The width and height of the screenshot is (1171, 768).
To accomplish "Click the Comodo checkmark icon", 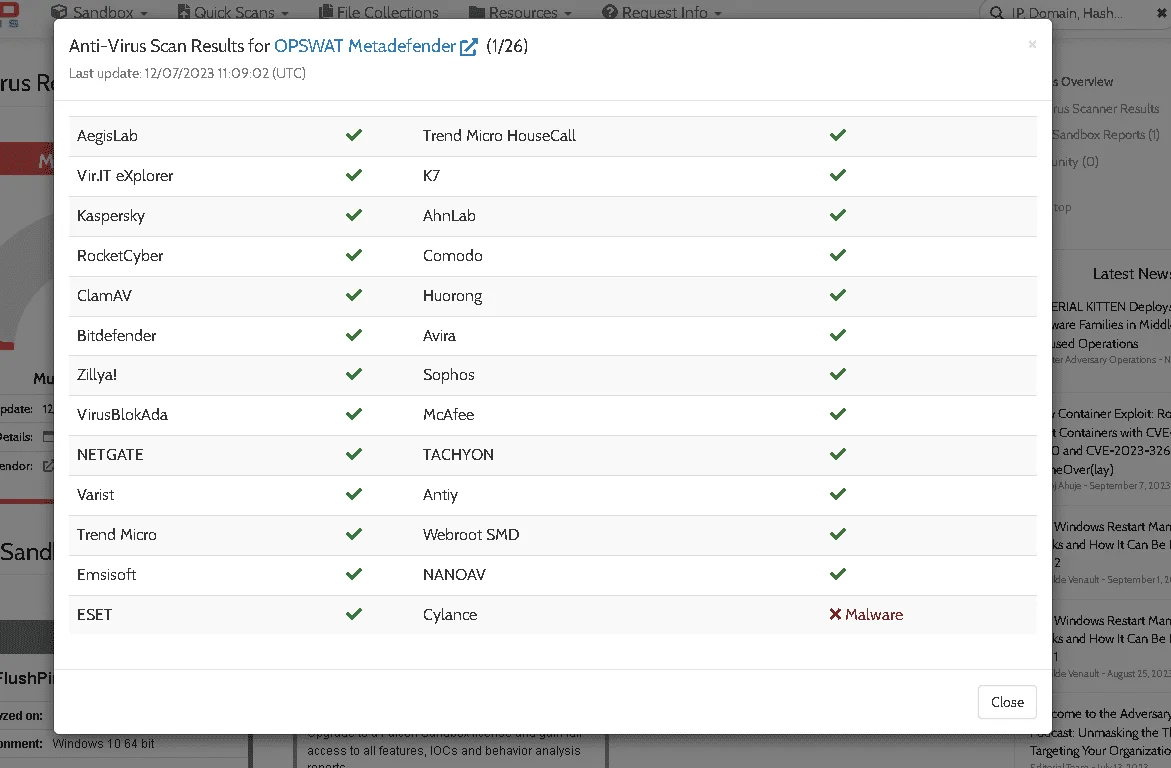I will [x=838, y=255].
